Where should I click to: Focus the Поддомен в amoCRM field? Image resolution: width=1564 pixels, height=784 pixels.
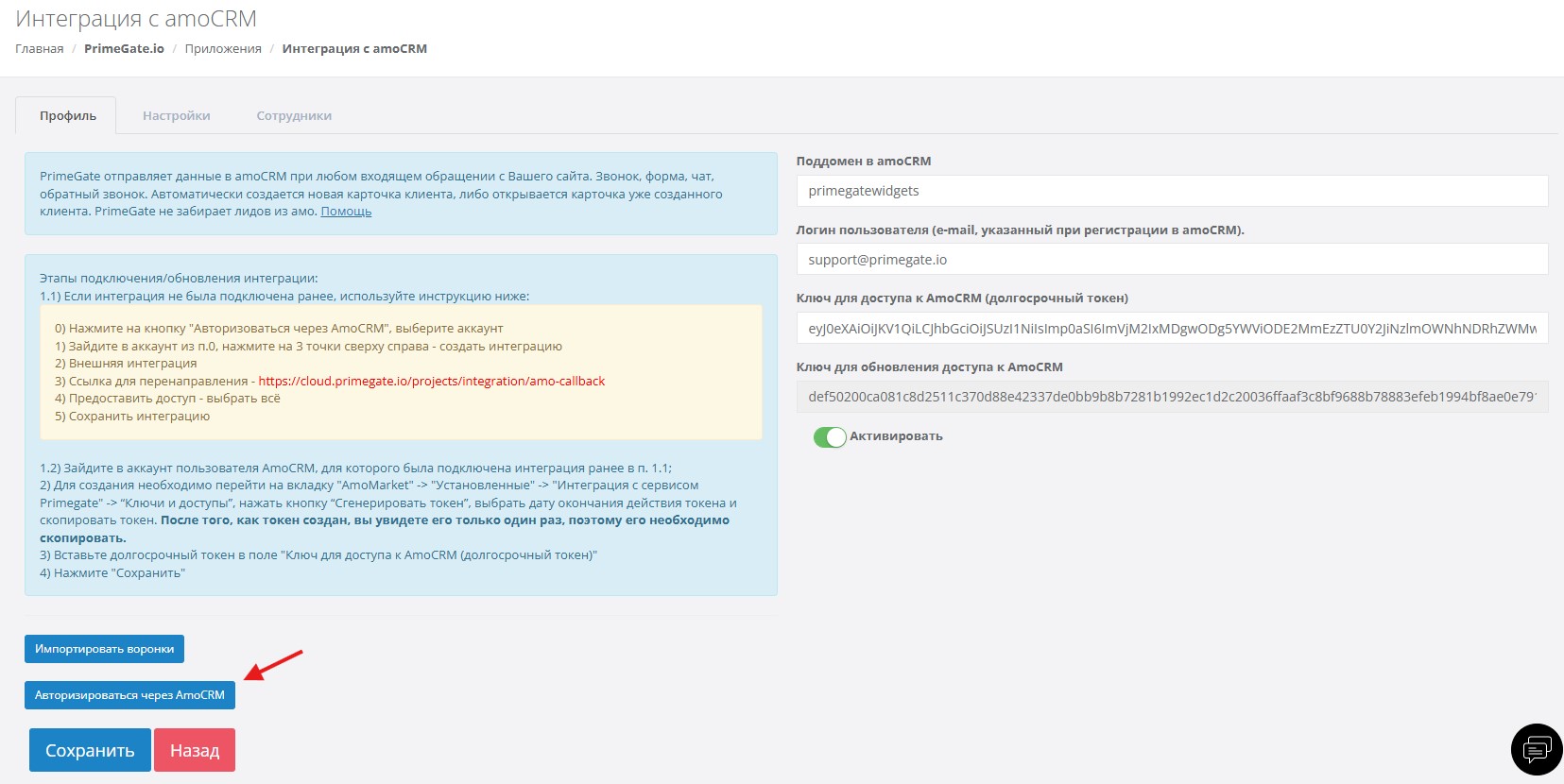point(1172,191)
